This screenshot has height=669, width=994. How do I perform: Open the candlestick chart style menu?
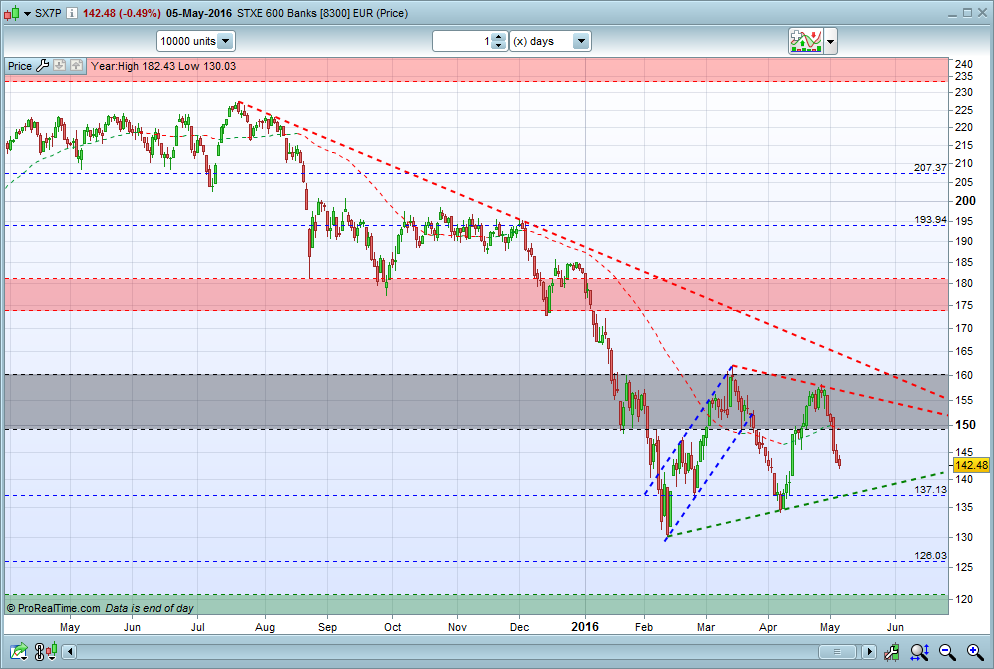pyautogui.click(x=18, y=13)
